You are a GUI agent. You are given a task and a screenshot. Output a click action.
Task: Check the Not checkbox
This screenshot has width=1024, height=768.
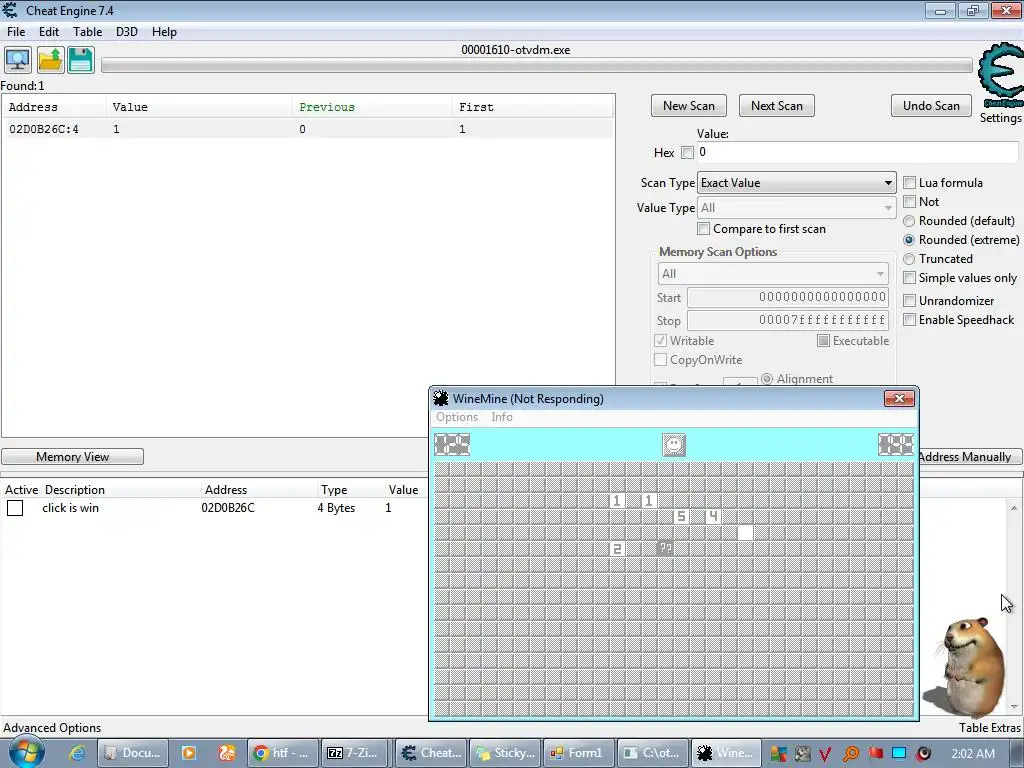(x=909, y=202)
